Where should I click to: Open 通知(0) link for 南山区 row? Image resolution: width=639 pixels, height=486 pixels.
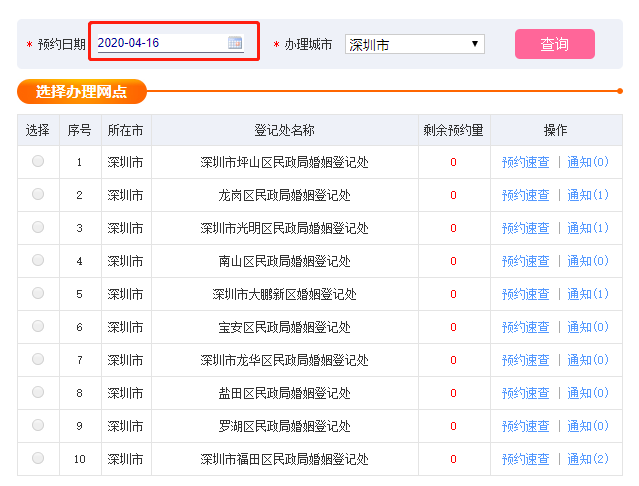tap(588, 261)
